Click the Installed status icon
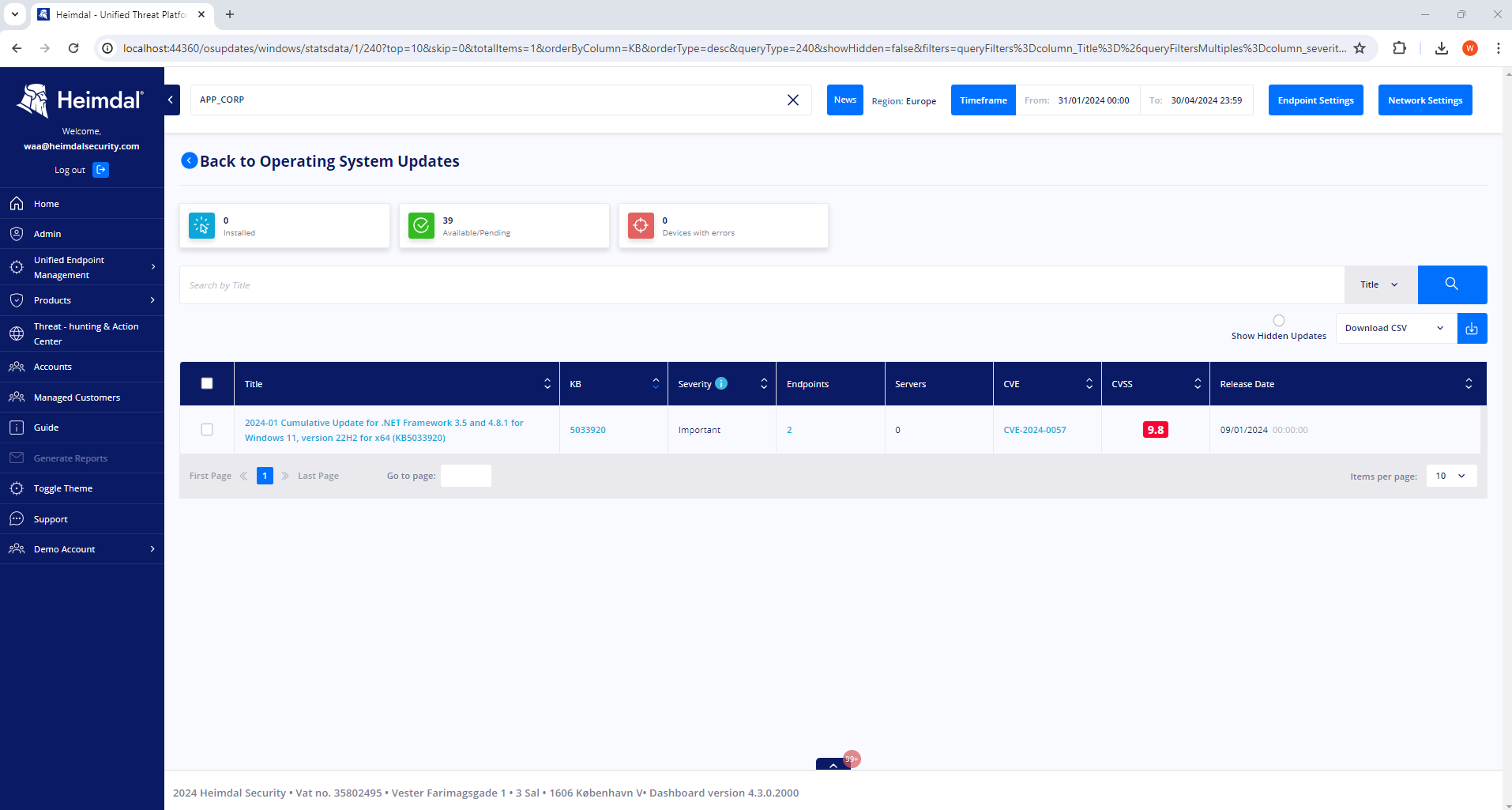 click(x=202, y=226)
